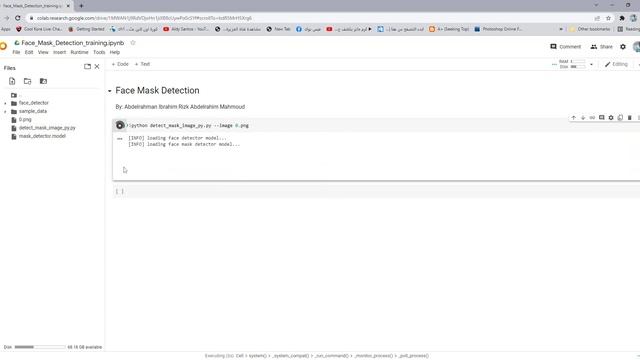This screenshot has height=360, width=640.
Task: Click the Share button
Action: pos(601,47)
